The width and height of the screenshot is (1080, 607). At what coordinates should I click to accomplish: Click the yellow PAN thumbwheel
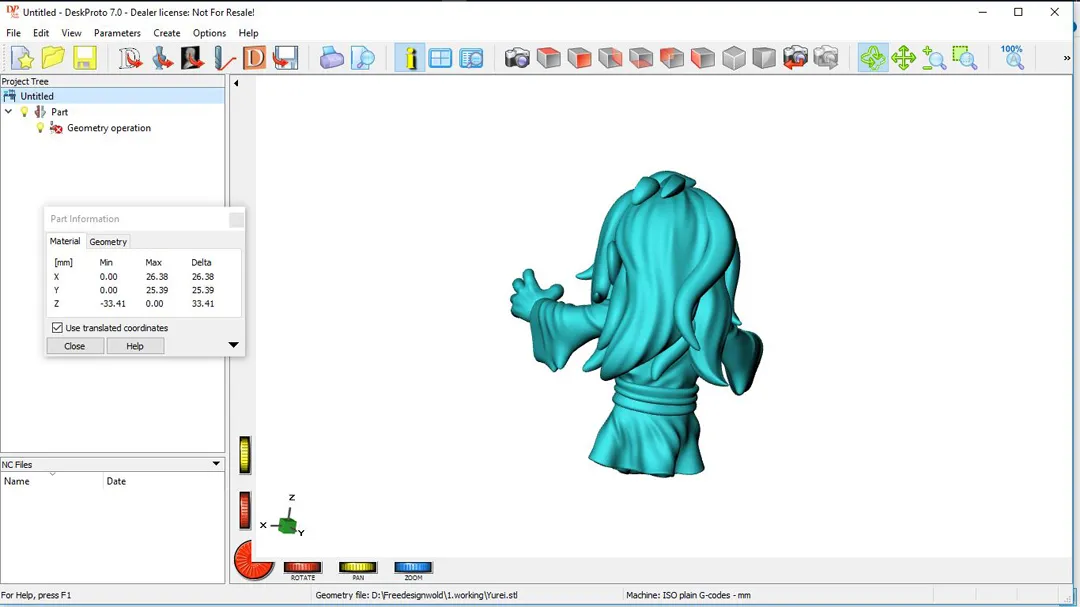(x=357, y=567)
